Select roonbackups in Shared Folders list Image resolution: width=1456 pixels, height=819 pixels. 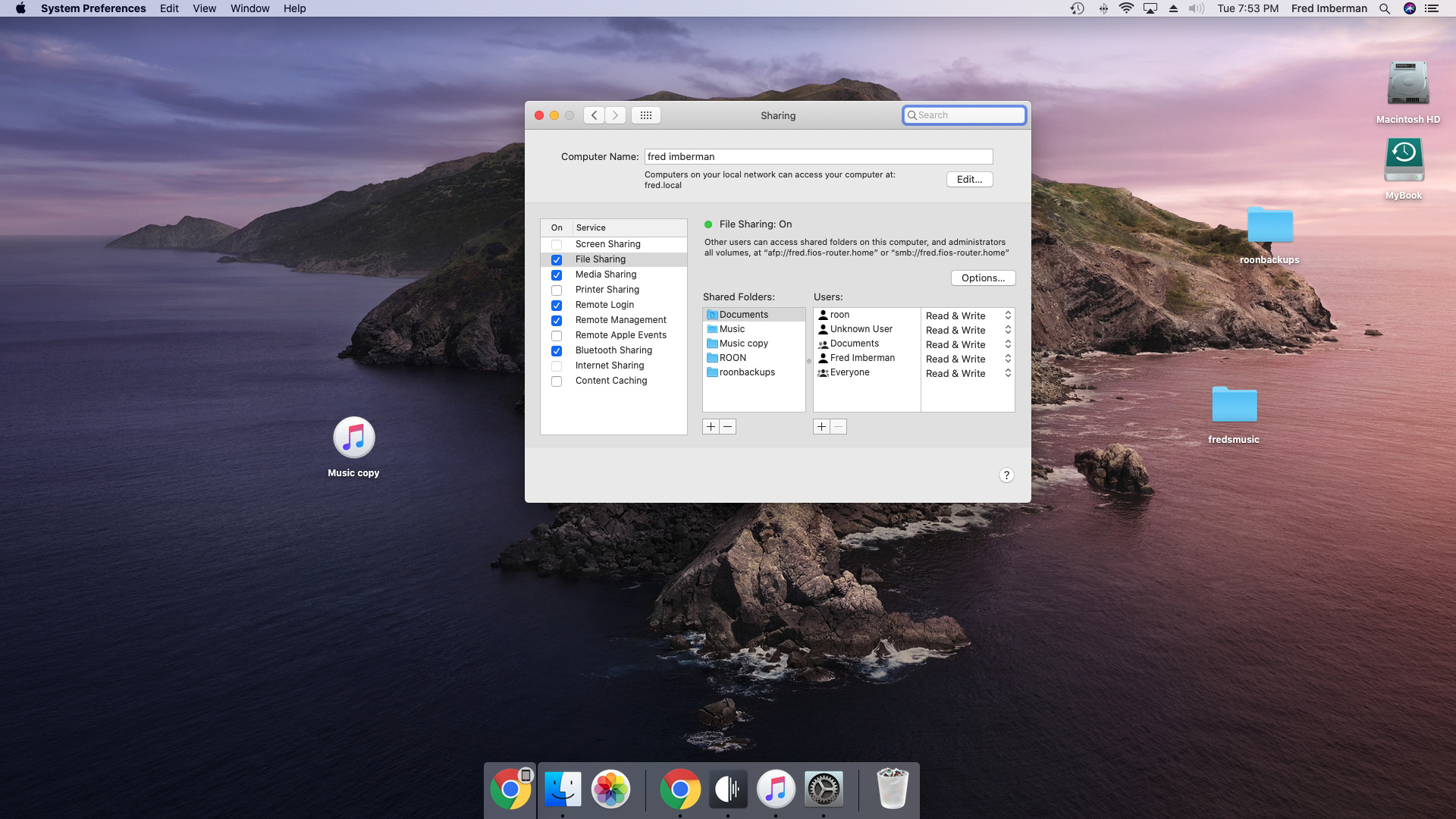click(754, 372)
